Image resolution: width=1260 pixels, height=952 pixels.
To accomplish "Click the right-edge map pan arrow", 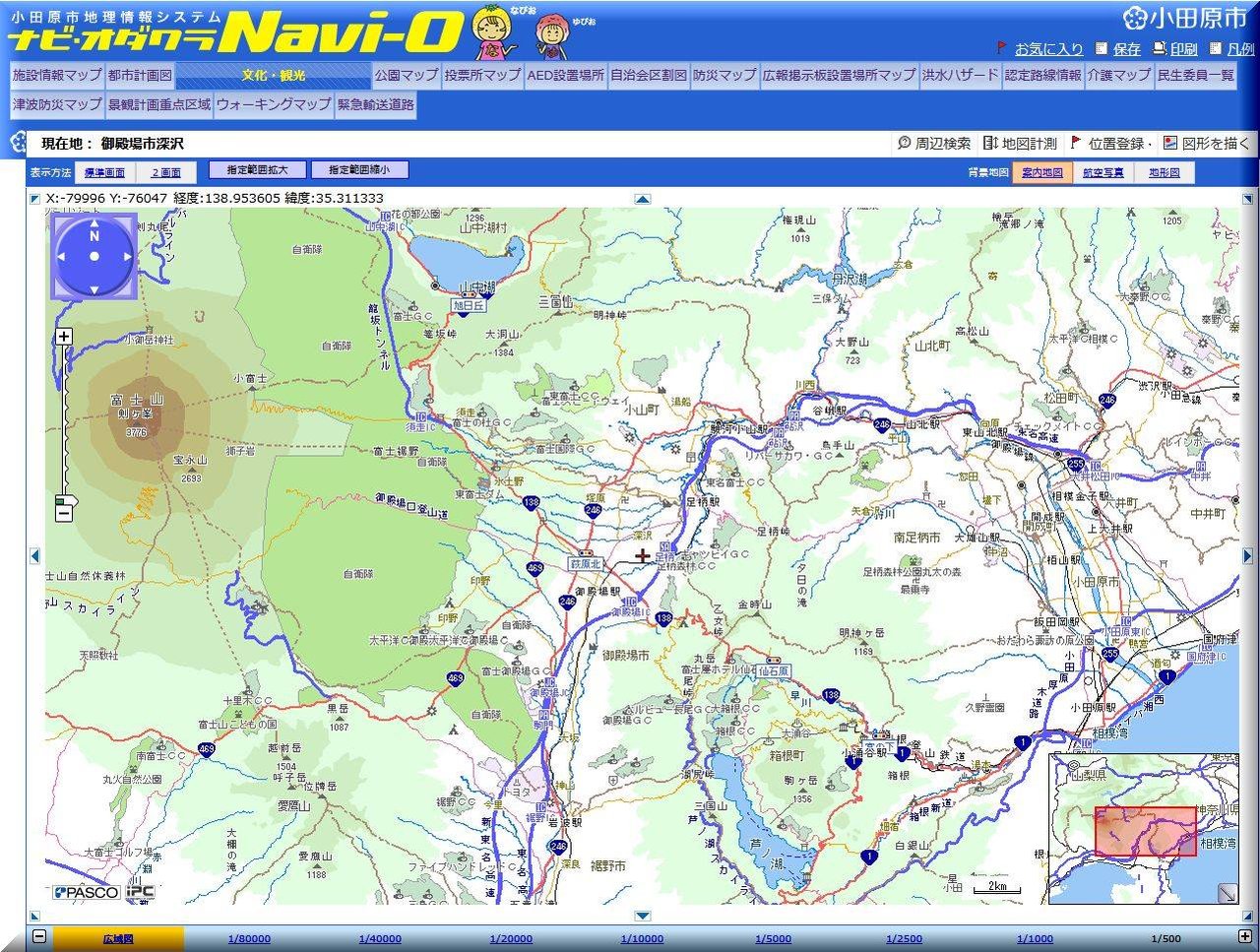I will pos(1249,556).
